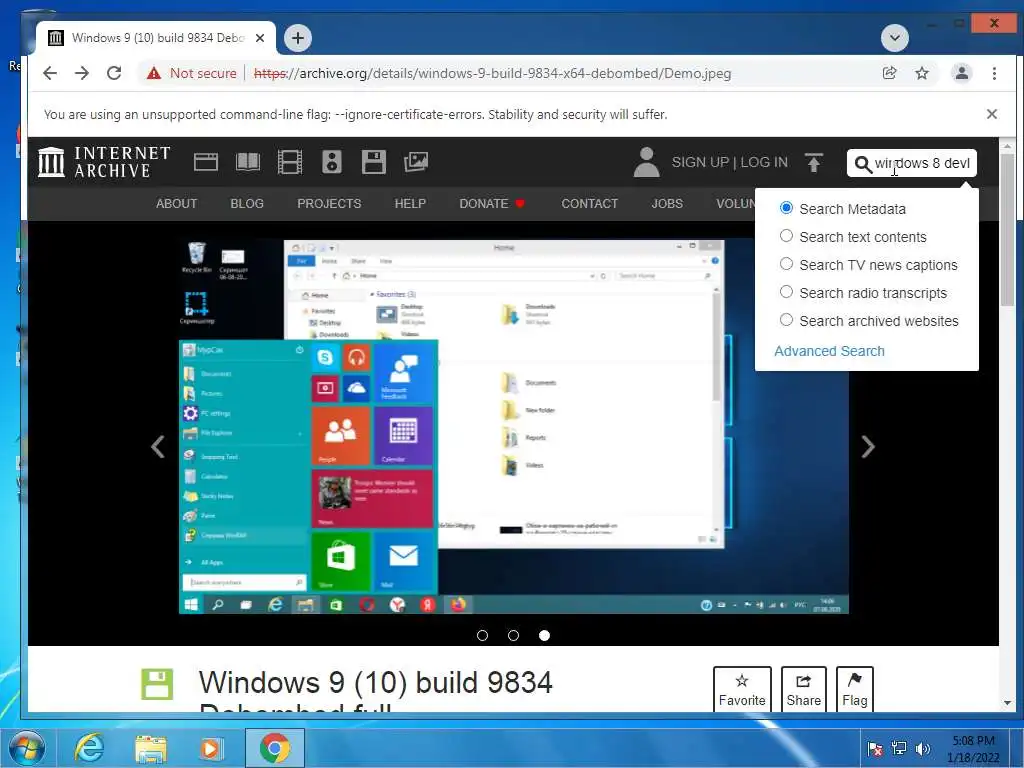
Task: Click the upload arrow icon
Action: click(x=814, y=163)
